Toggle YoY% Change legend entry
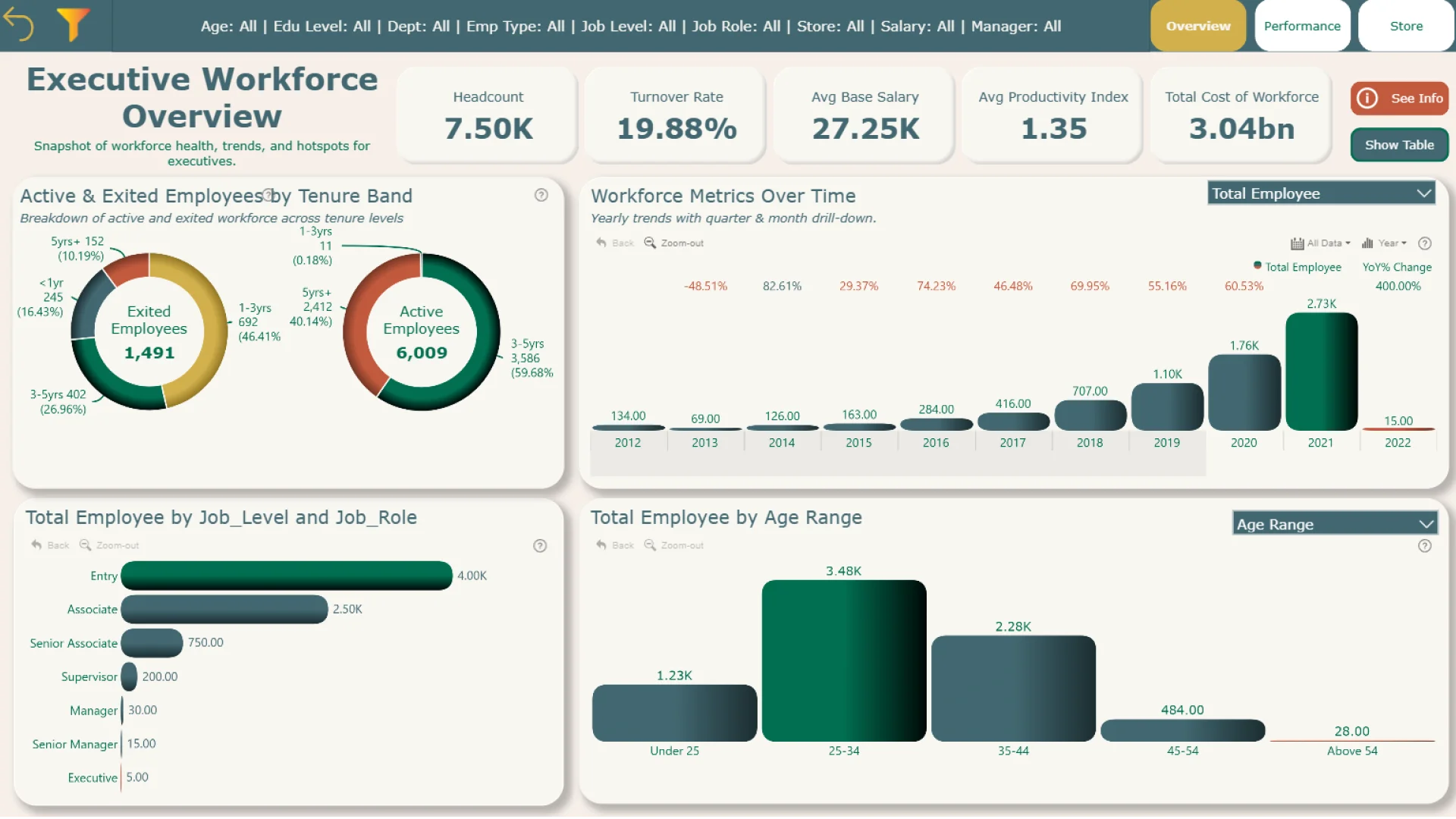 [1397, 267]
